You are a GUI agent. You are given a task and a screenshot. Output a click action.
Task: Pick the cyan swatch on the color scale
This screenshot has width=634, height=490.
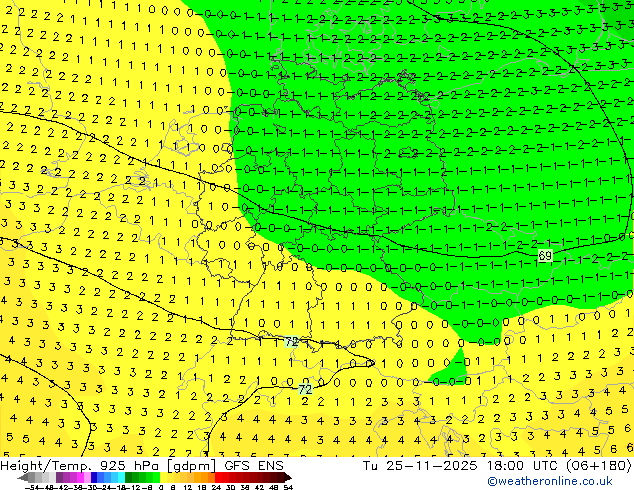(121, 478)
